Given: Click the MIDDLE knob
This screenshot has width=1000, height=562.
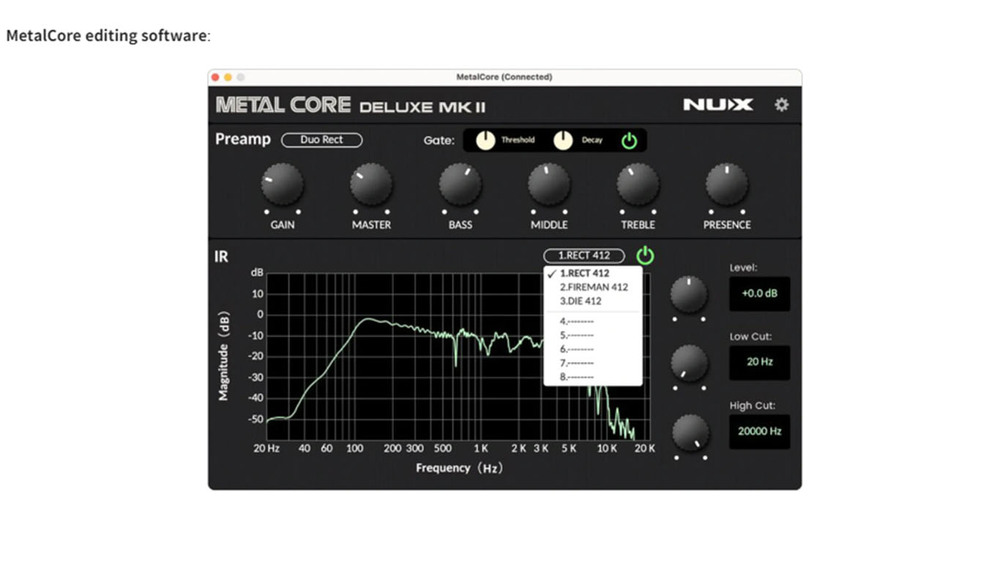Looking at the screenshot, I should 548,184.
